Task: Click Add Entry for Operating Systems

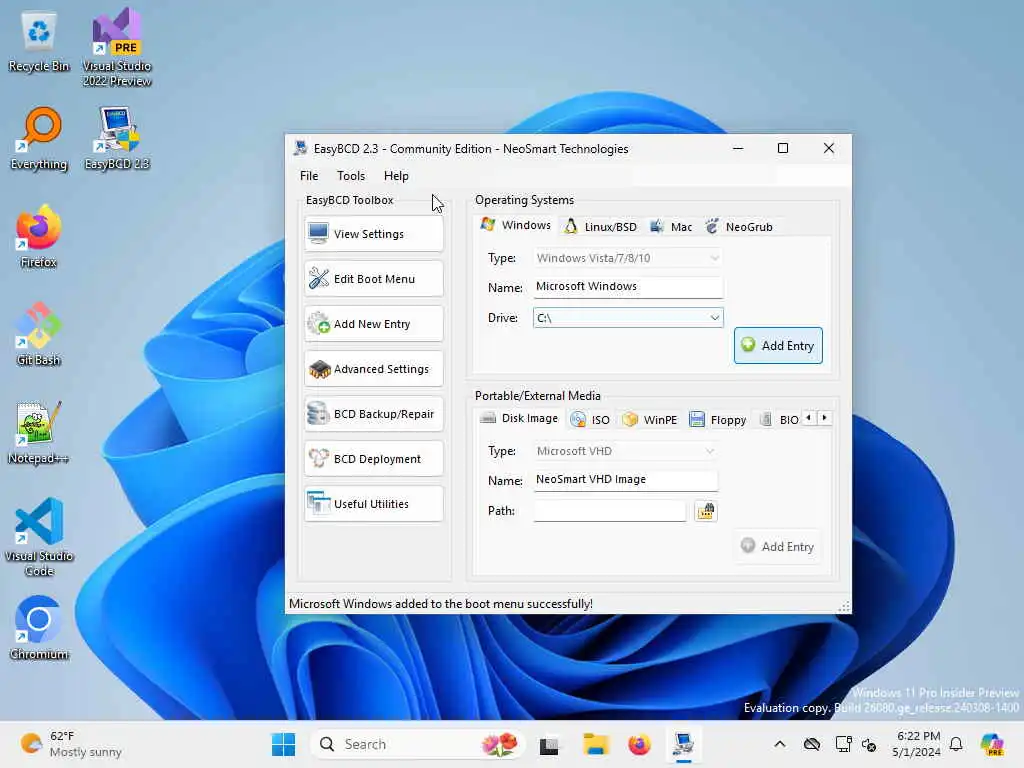Action: [778, 345]
